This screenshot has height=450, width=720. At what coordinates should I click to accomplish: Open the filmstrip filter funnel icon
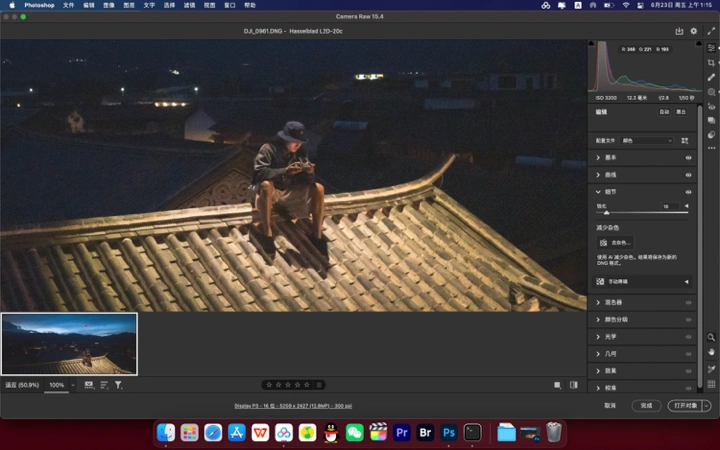point(118,385)
